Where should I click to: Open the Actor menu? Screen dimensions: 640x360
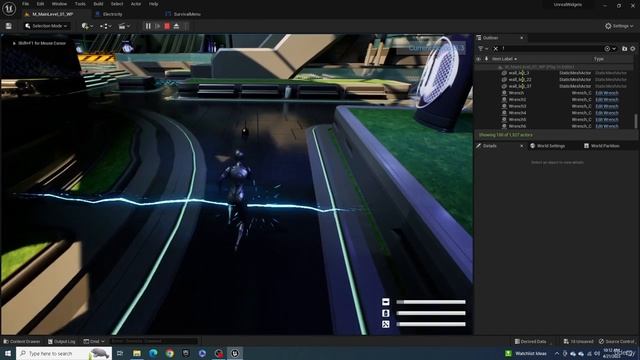[136, 4]
